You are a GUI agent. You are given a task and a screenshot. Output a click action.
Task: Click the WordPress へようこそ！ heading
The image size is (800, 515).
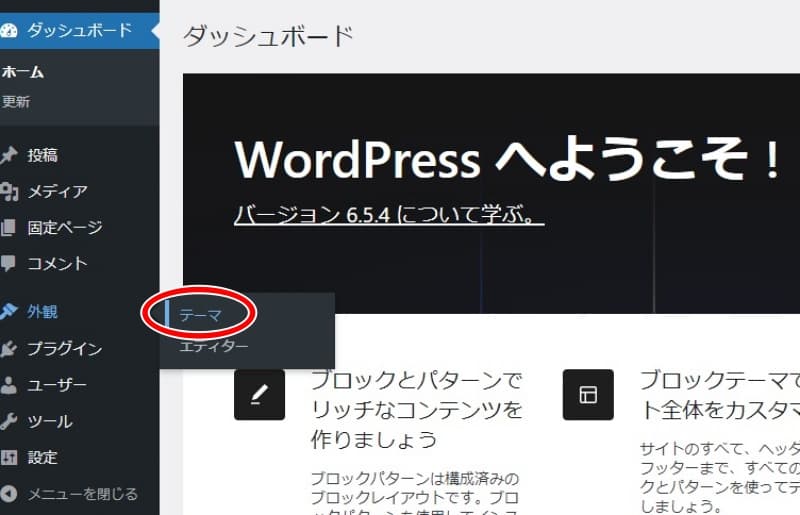507,159
